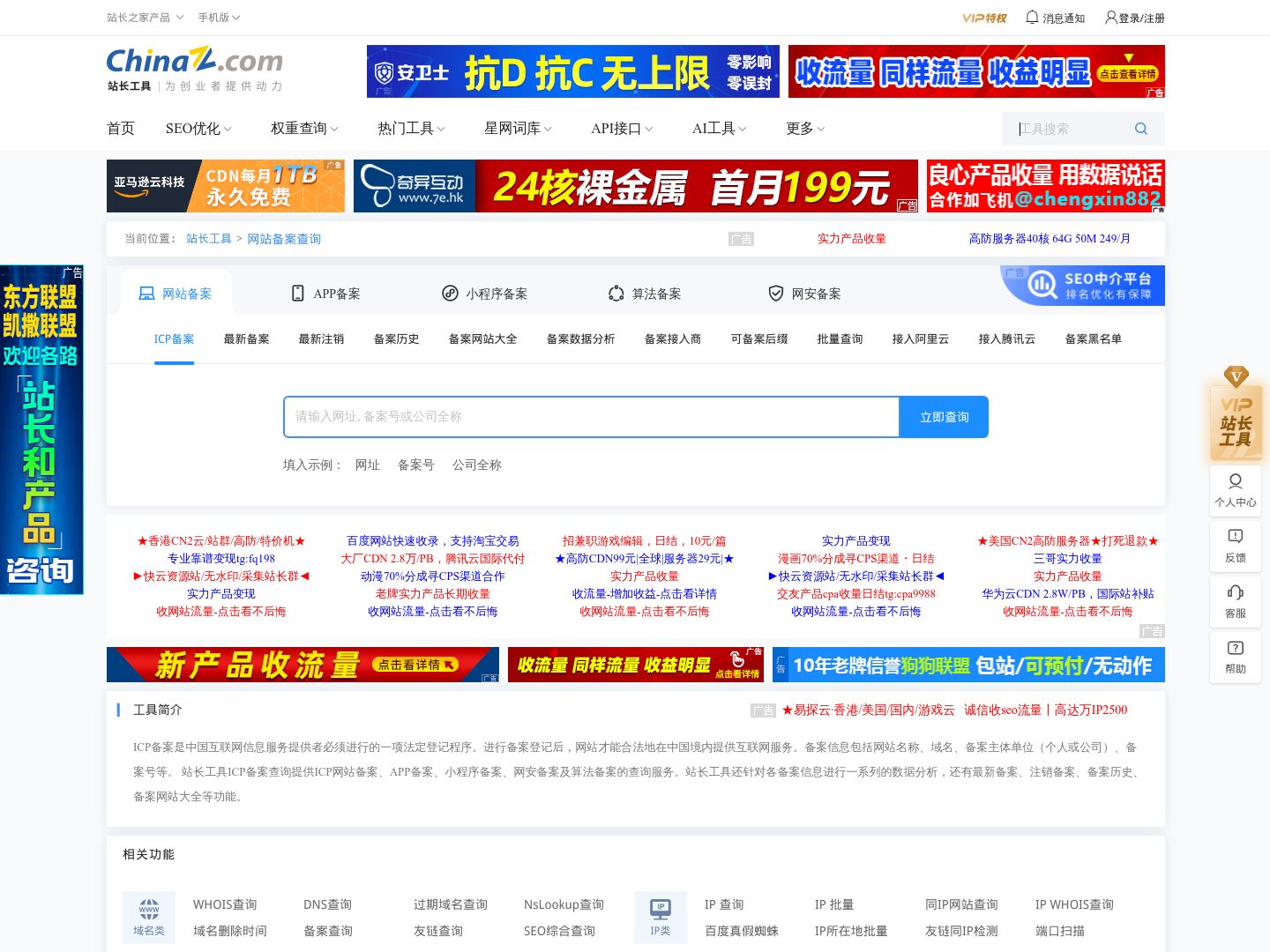Click the 站长工具 breadcrumb link
The image size is (1270, 952).
[x=209, y=239]
